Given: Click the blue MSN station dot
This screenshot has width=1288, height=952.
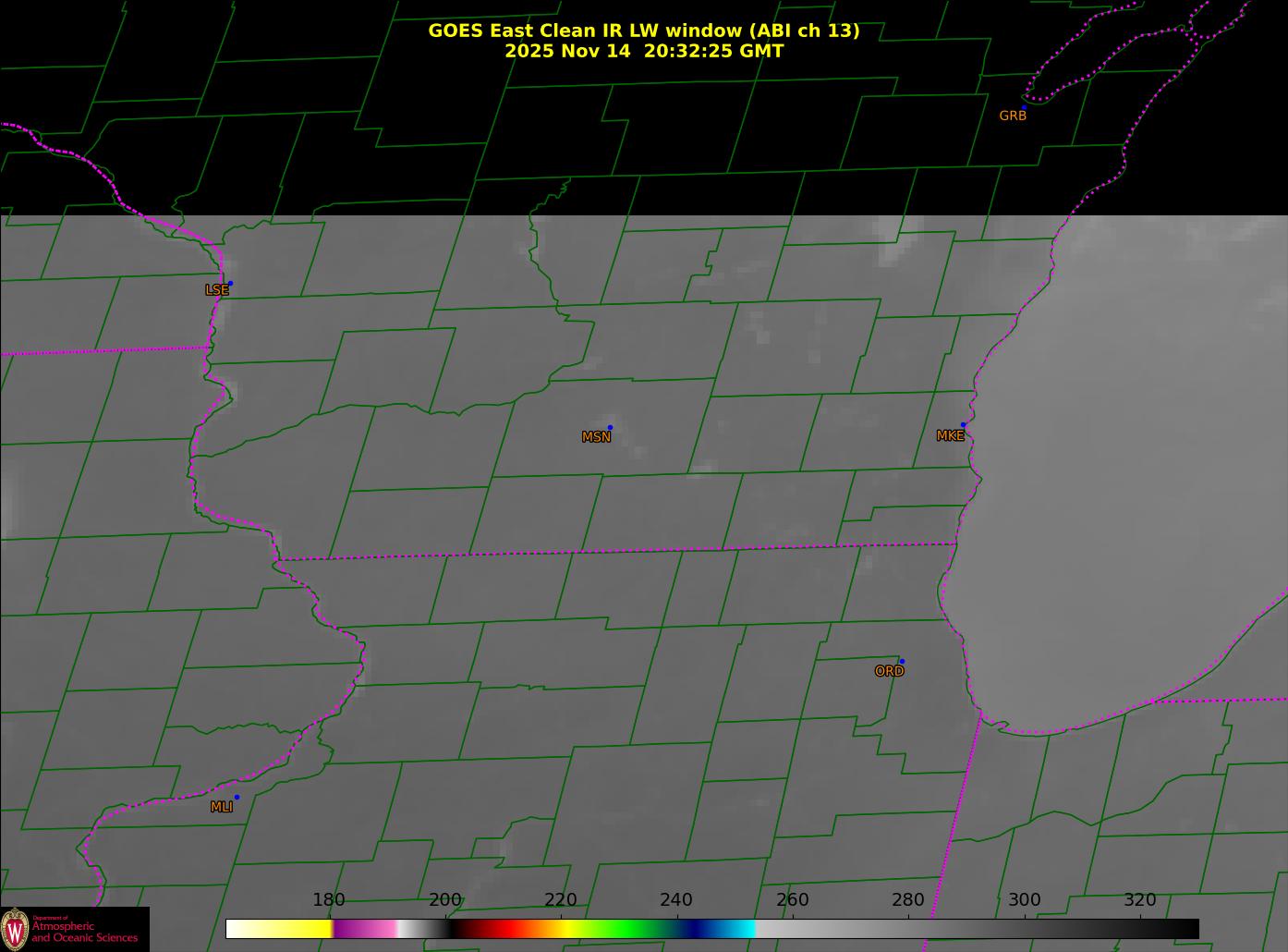Looking at the screenshot, I should 610,427.
